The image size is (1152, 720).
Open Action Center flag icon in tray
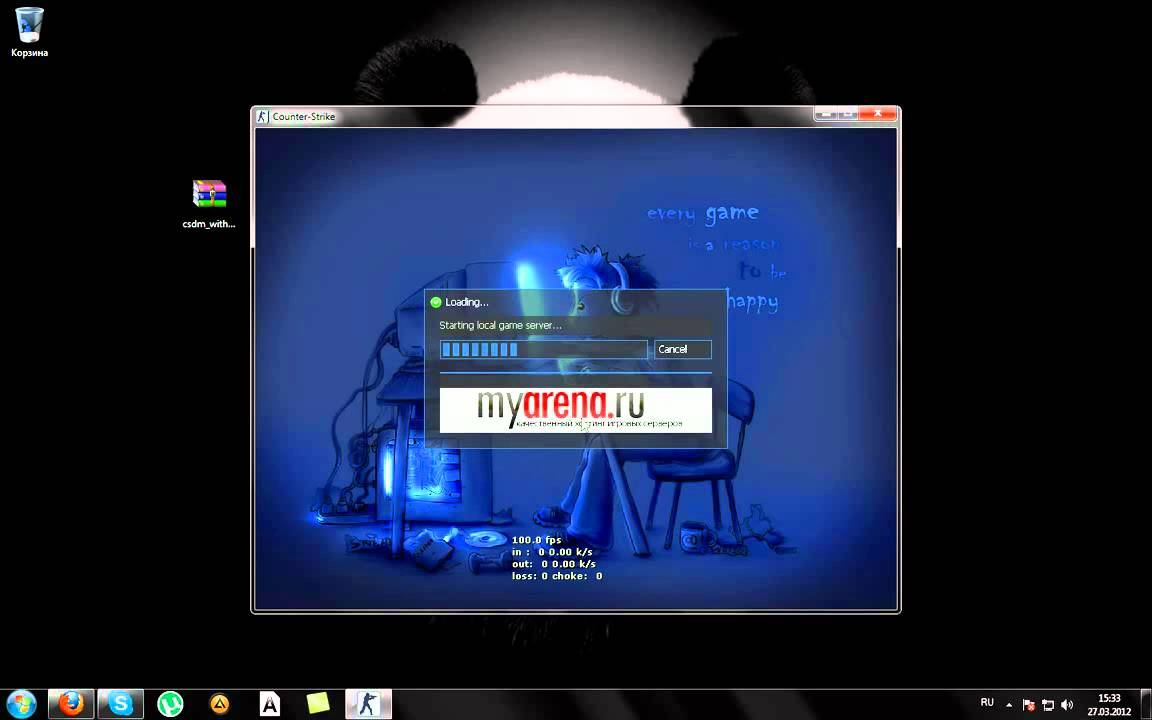1029,705
